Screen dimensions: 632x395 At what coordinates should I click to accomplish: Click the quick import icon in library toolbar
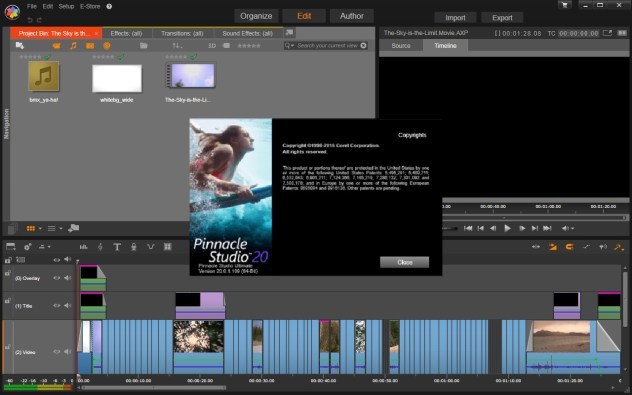(19, 46)
